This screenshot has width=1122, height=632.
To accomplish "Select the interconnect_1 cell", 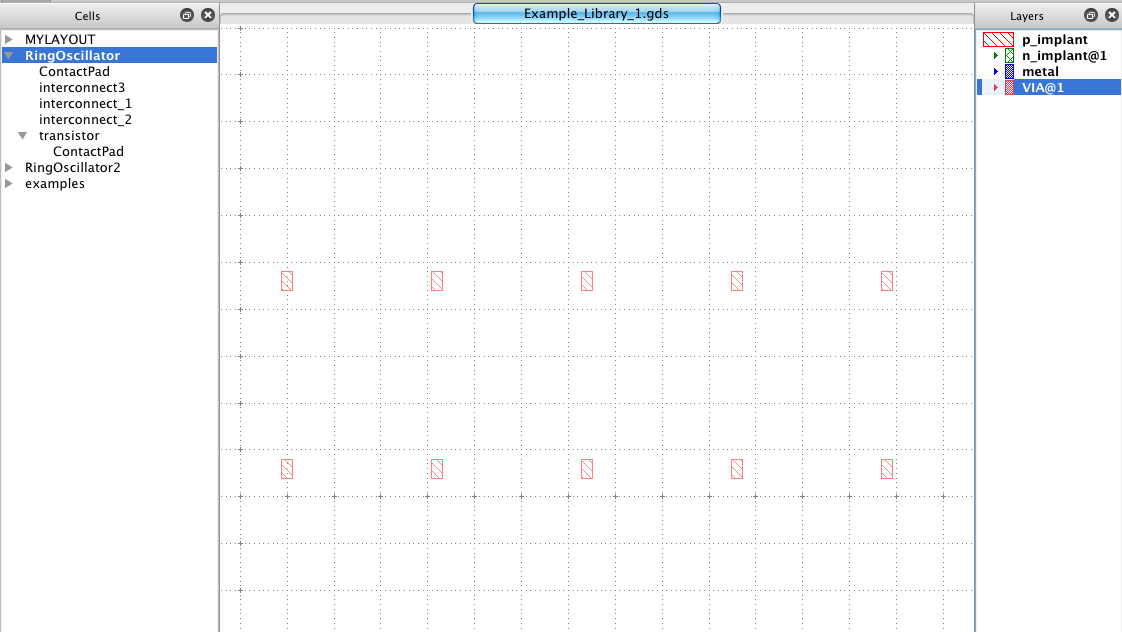I will 85,103.
